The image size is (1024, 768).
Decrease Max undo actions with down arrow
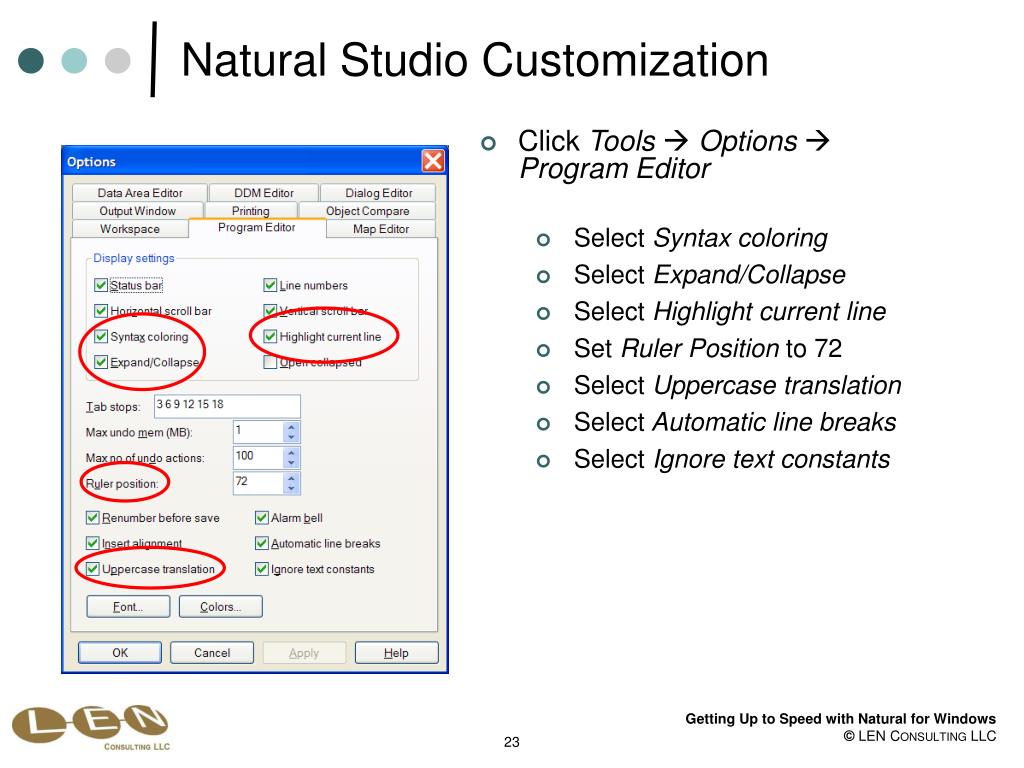(291, 462)
